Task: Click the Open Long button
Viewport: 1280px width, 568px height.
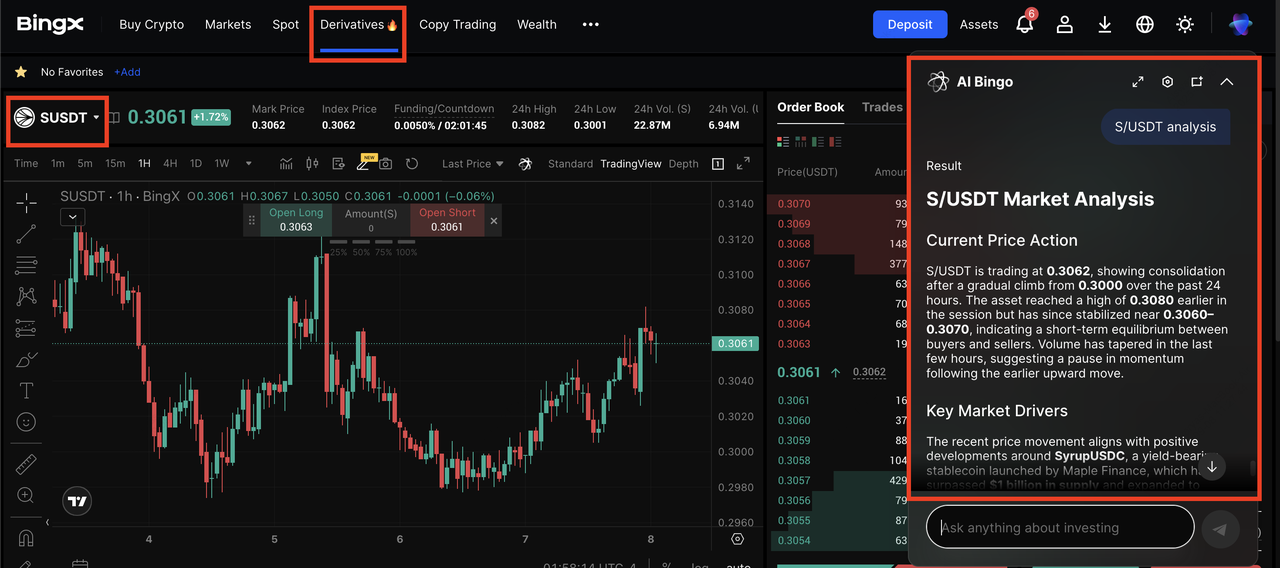Action: (x=296, y=220)
